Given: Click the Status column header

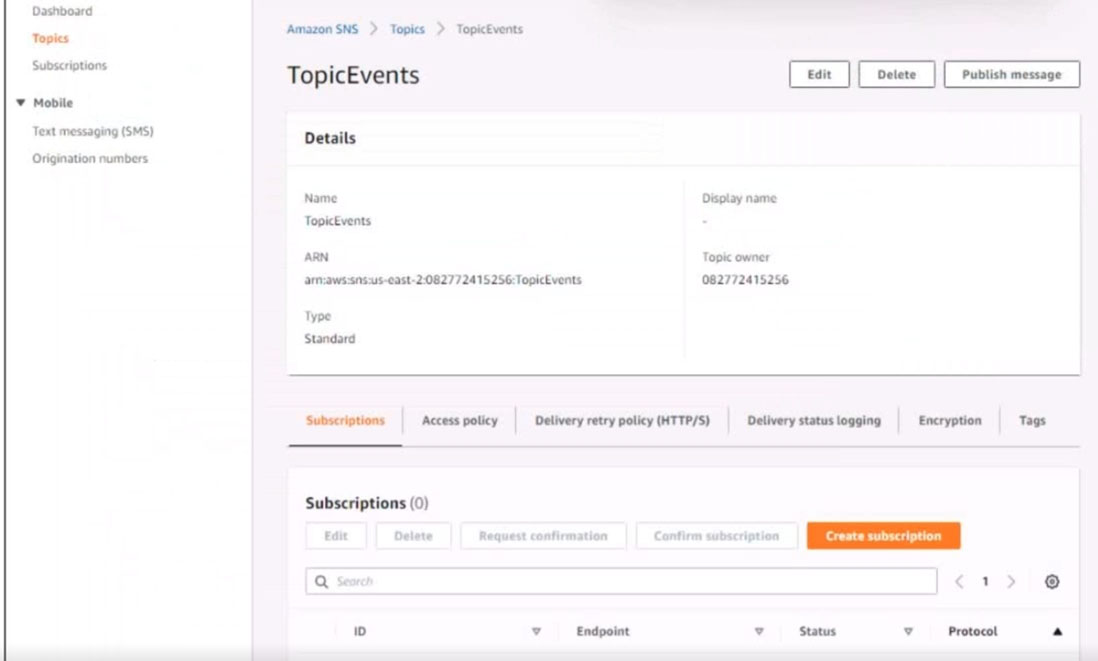Looking at the screenshot, I should click(x=817, y=631).
